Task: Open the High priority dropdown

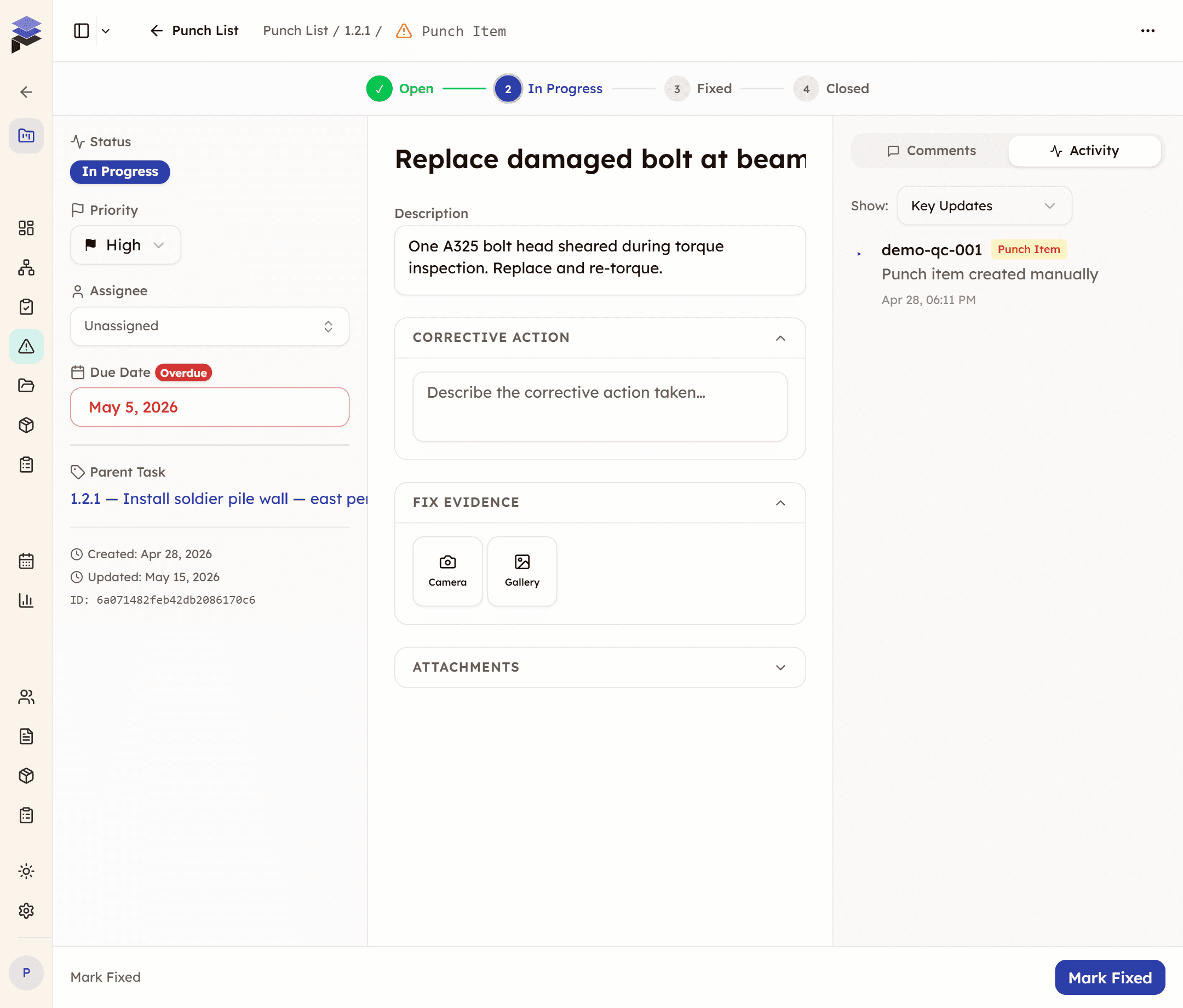Action: point(125,245)
